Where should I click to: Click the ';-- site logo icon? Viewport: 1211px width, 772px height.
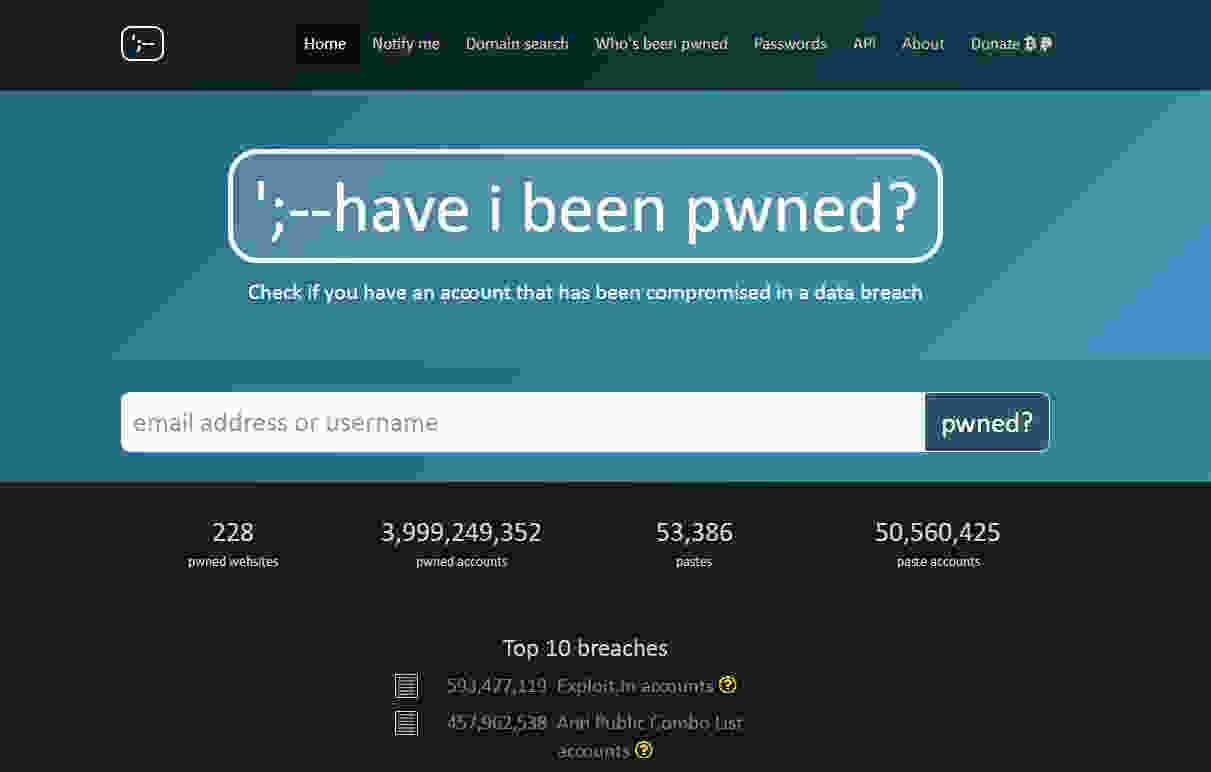[x=143, y=44]
